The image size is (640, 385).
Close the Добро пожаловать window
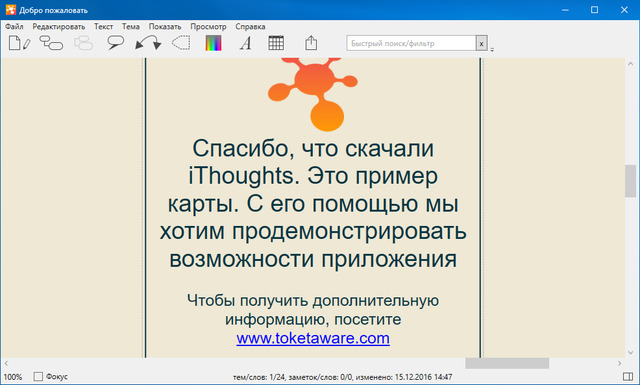coord(624,10)
